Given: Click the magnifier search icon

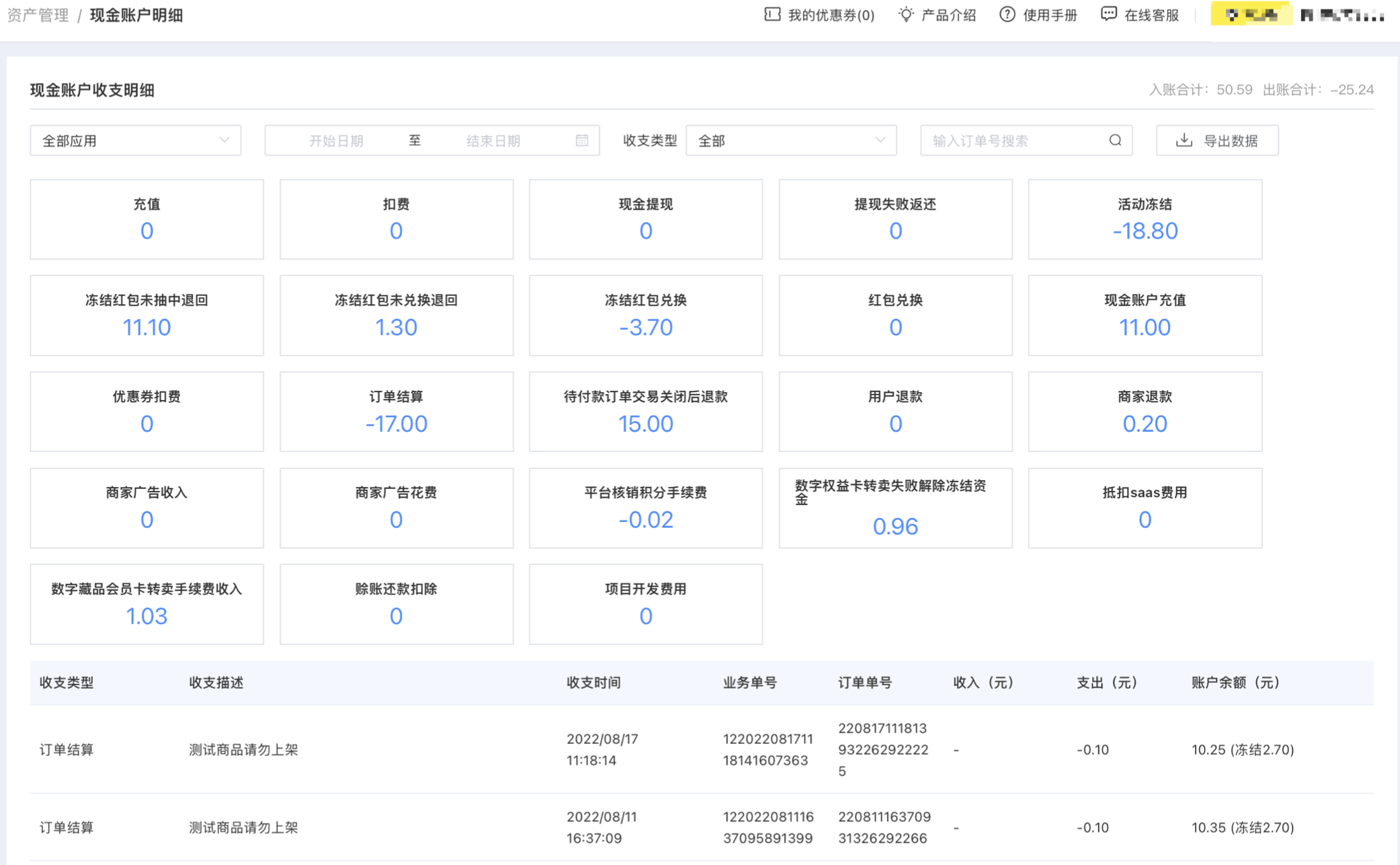Looking at the screenshot, I should pyautogui.click(x=1115, y=140).
